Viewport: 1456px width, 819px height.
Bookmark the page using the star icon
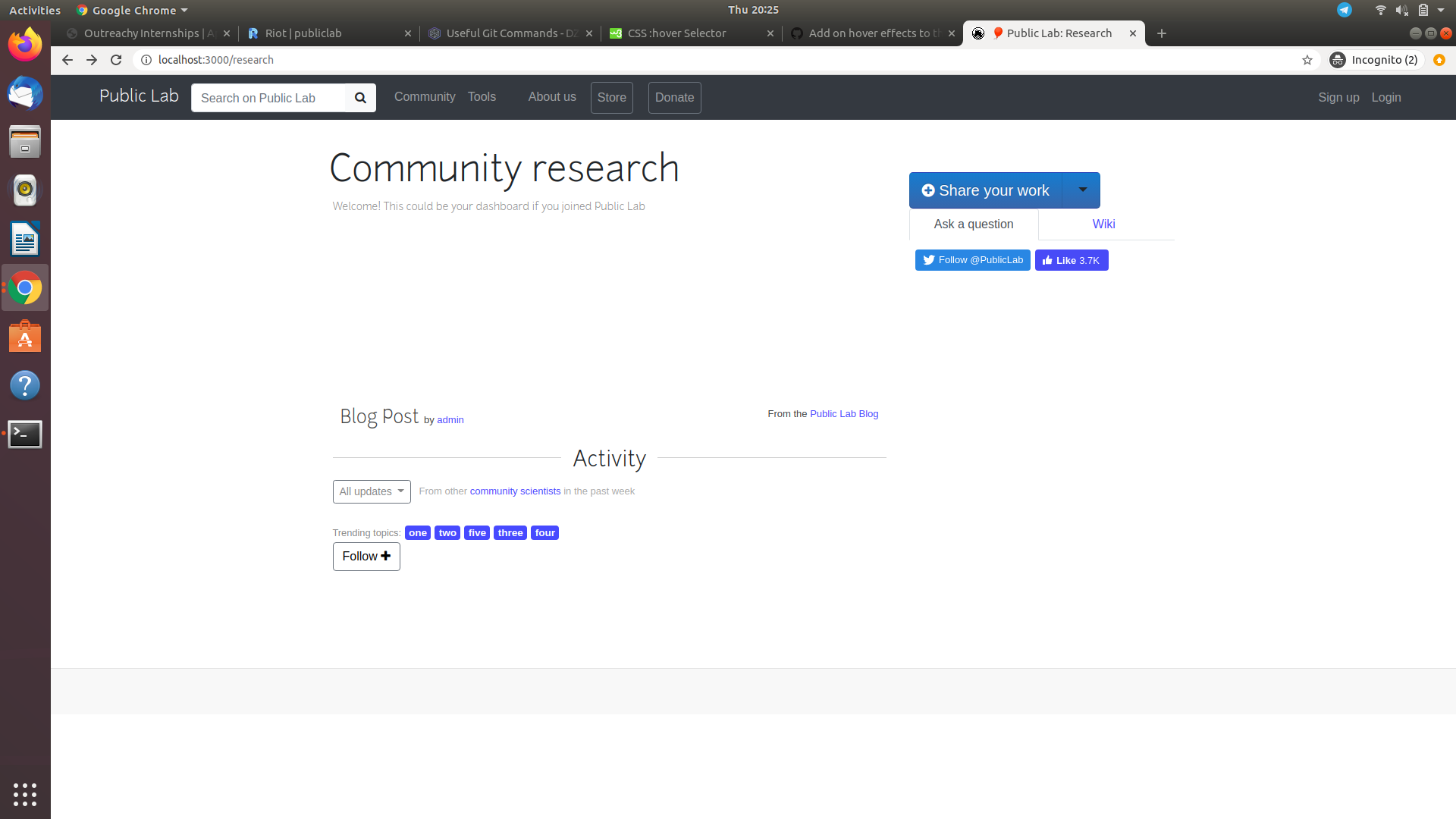tap(1307, 60)
